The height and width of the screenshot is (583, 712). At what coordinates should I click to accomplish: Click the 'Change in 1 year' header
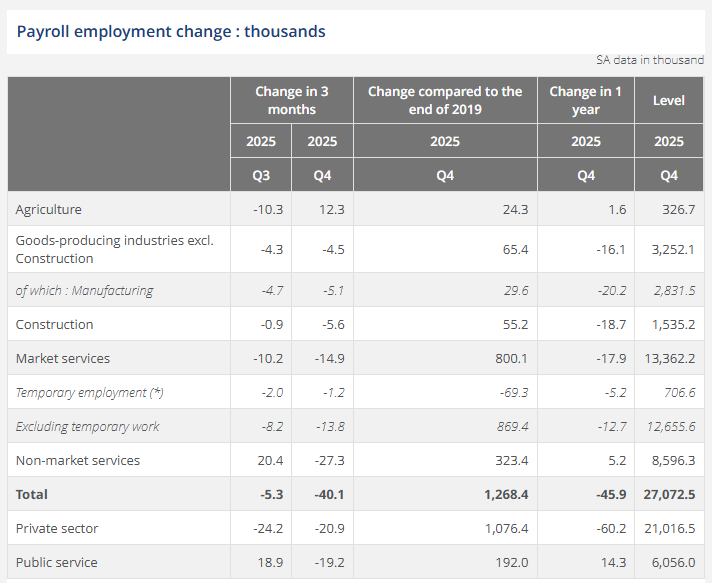pyautogui.click(x=585, y=100)
